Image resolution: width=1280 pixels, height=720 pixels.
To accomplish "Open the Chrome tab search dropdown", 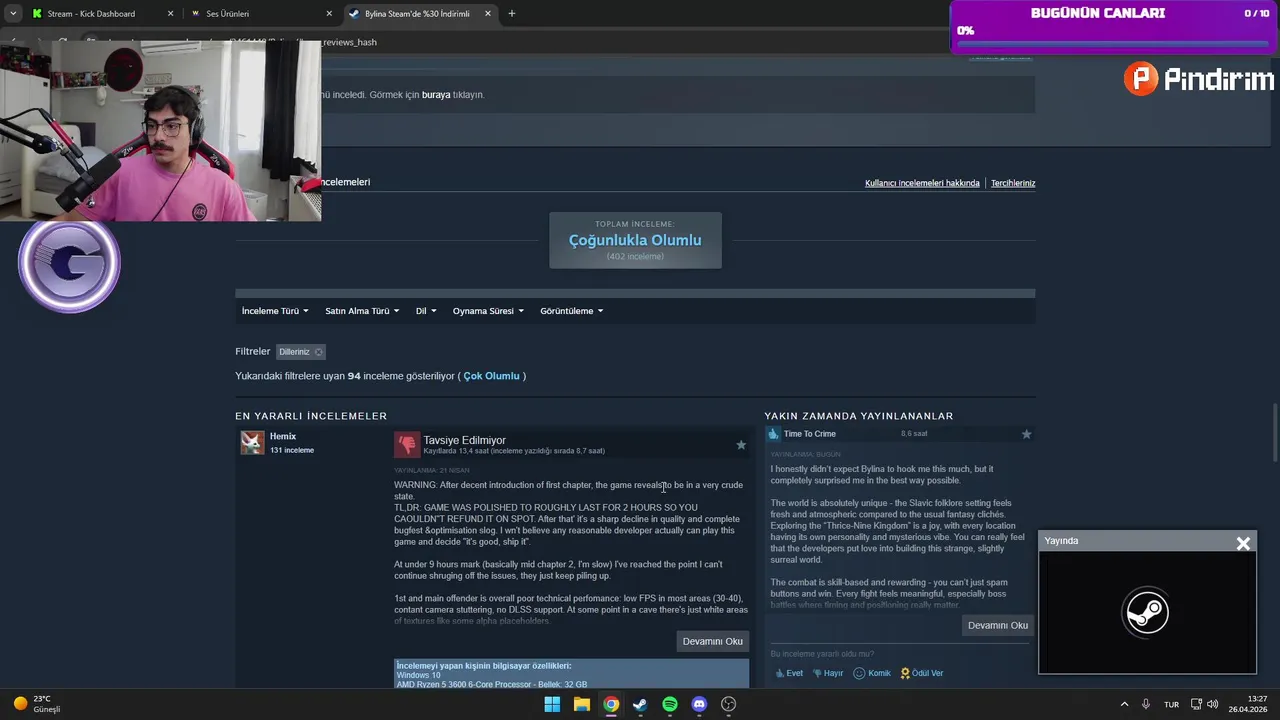I will [13, 14].
